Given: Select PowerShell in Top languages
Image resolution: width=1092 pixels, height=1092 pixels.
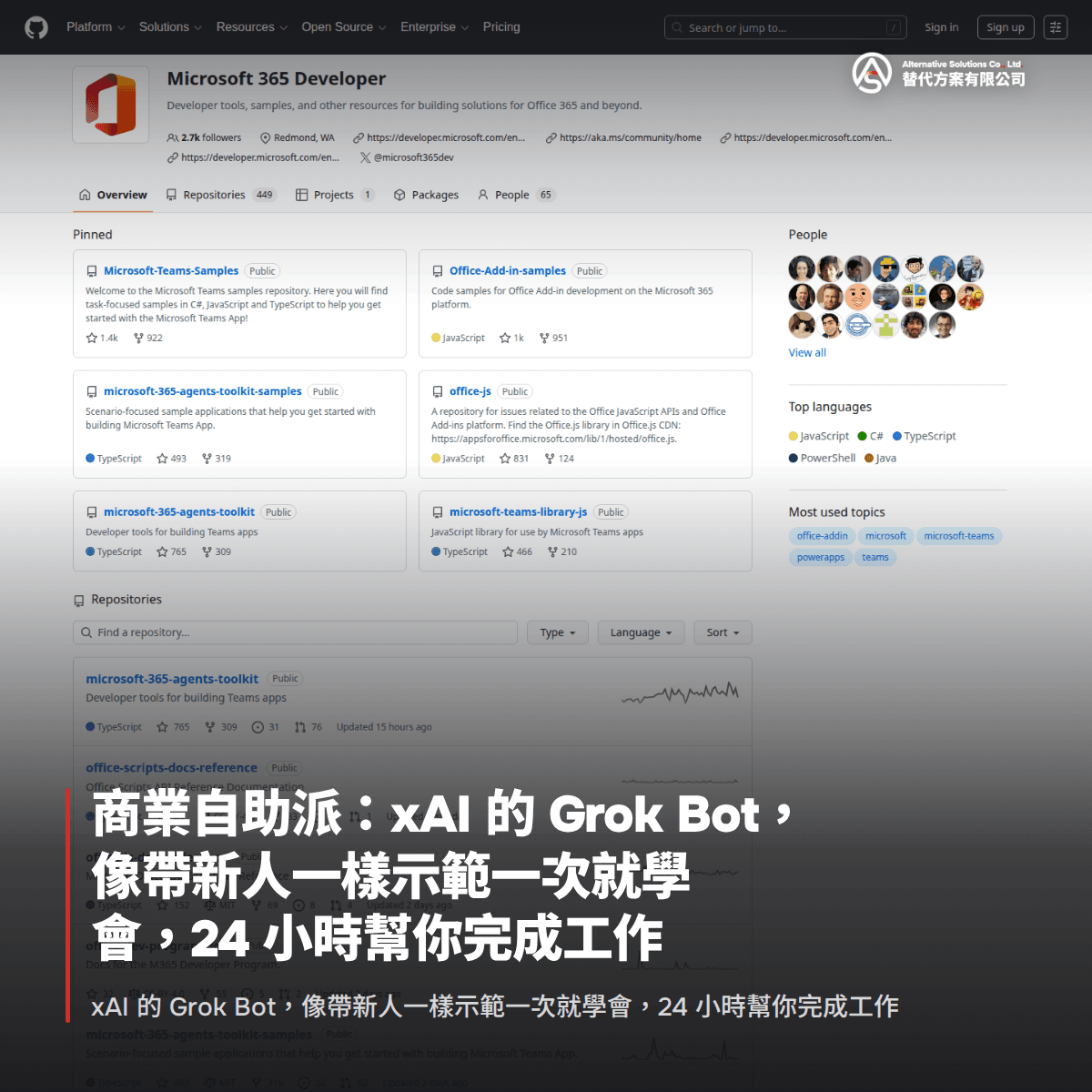Looking at the screenshot, I should [823, 458].
